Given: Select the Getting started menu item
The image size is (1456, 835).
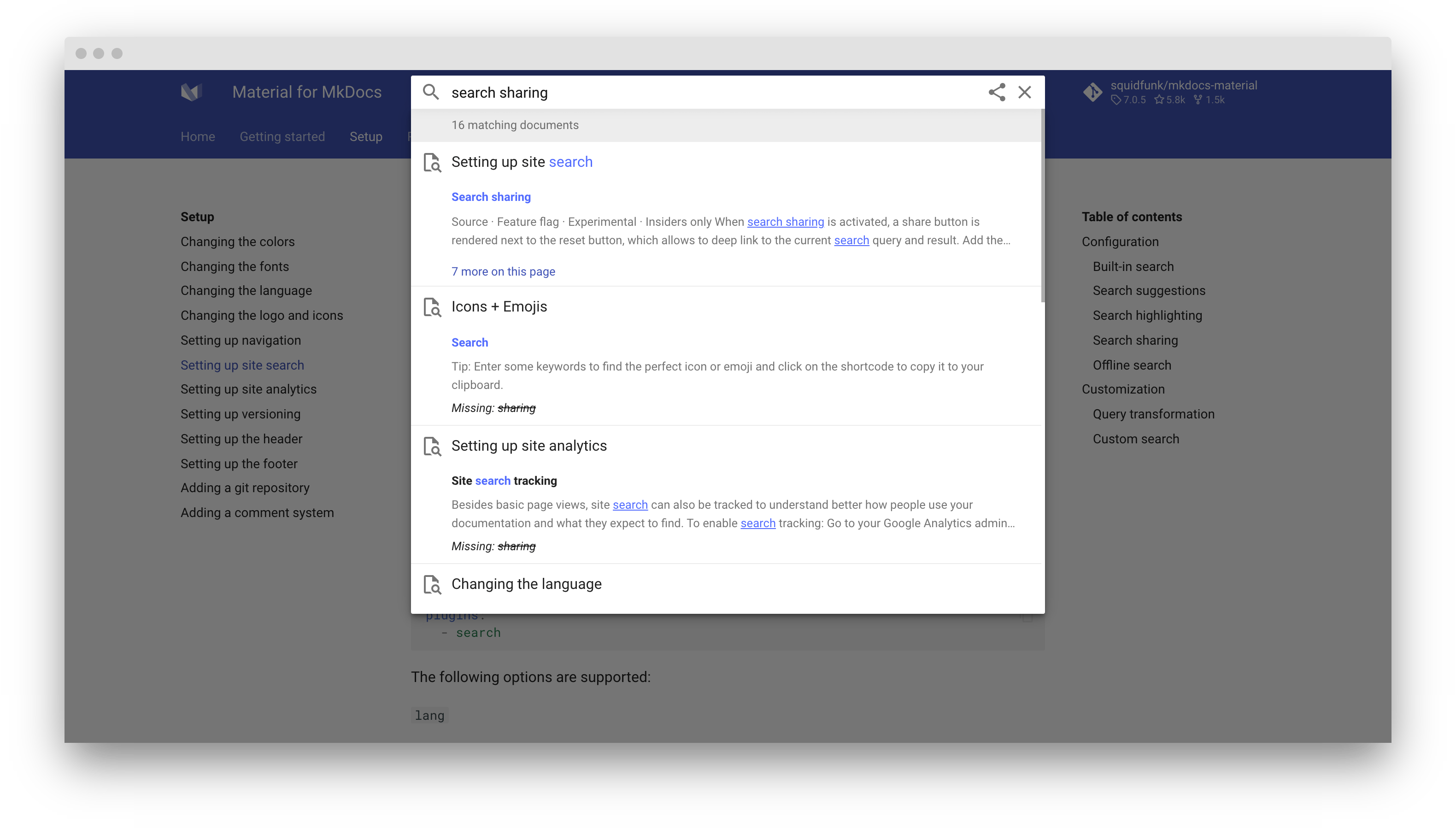Looking at the screenshot, I should pos(283,135).
